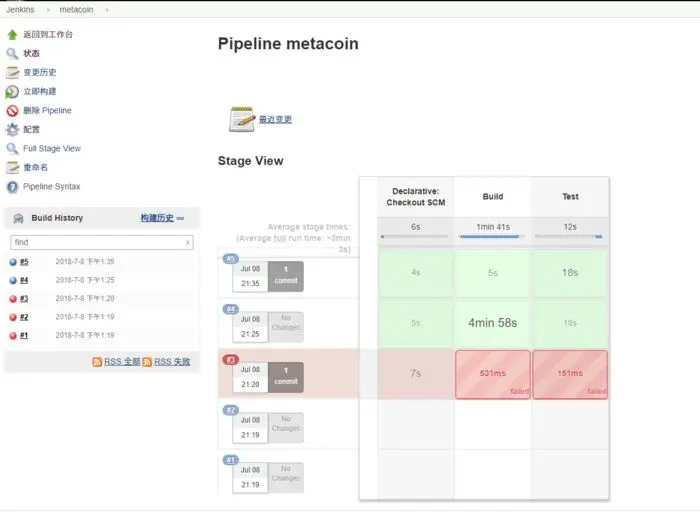
Task: Clear the find box with the x icon
Action: (x=188, y=242)
